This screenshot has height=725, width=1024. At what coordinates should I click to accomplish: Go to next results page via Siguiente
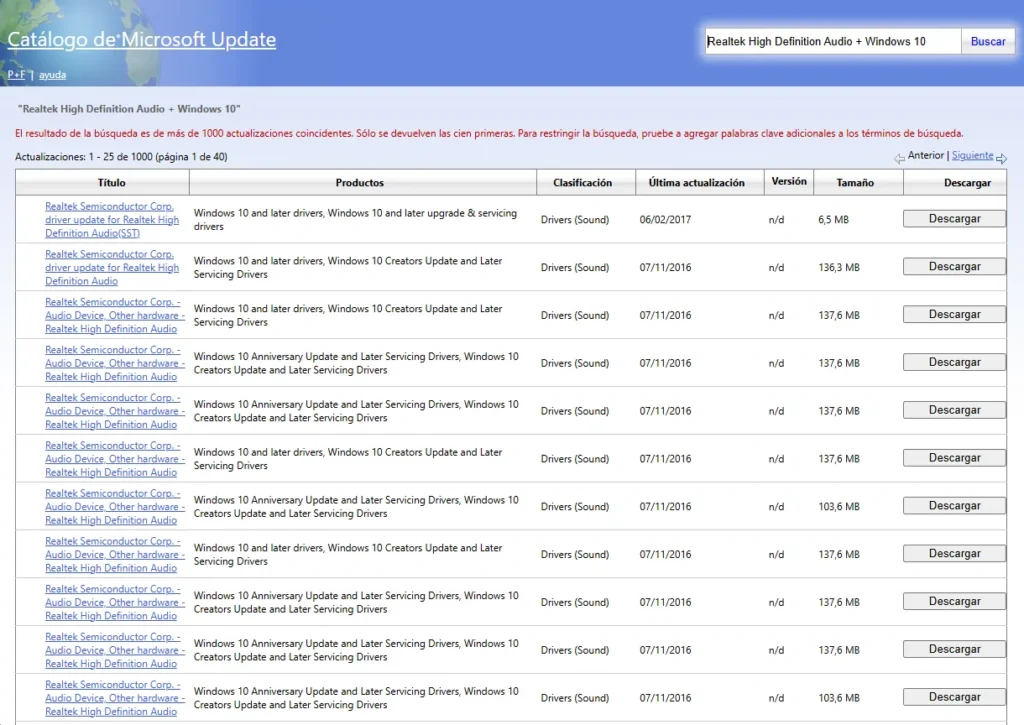972,155
